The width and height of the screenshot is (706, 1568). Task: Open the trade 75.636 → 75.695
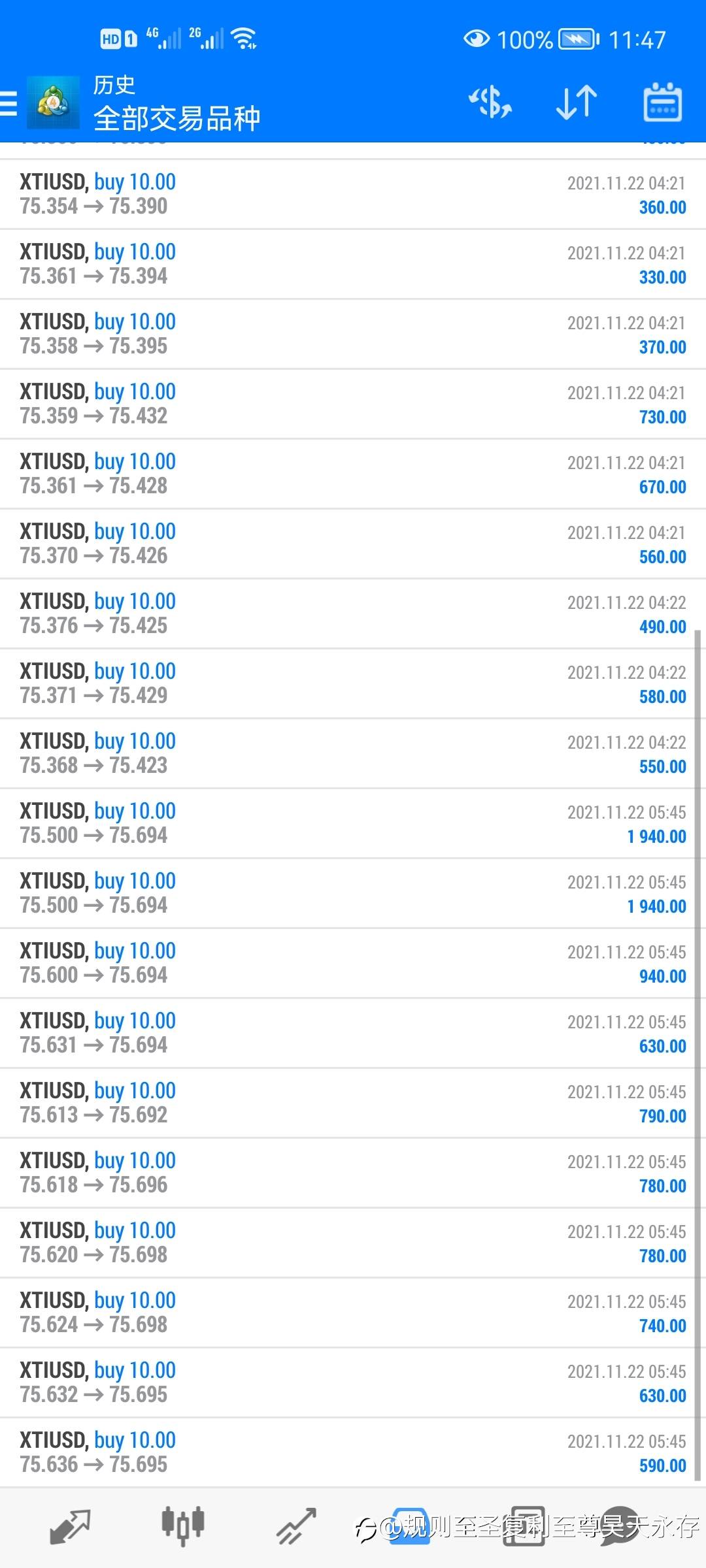pyautogui.click(x=353, y=1452)
